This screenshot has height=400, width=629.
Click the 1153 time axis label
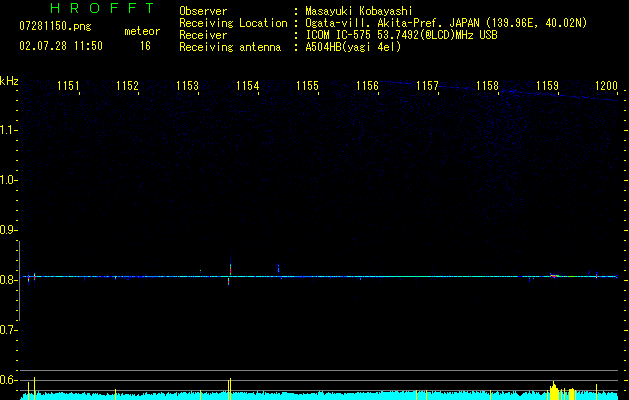(x=187, y=85)
